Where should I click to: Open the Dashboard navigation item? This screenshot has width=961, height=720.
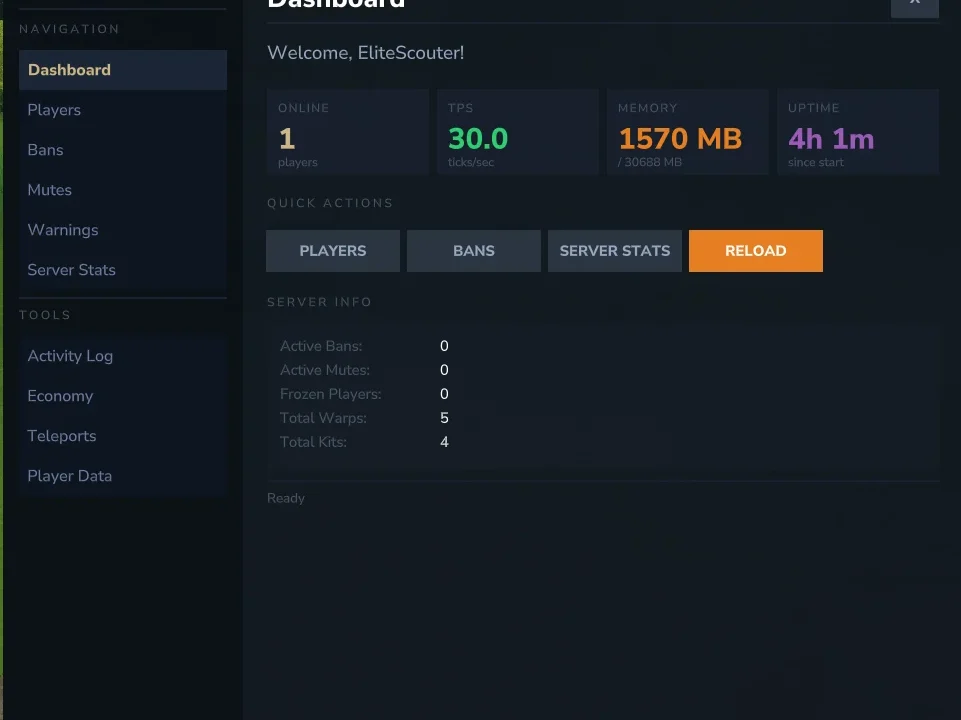tap(123, 70)
